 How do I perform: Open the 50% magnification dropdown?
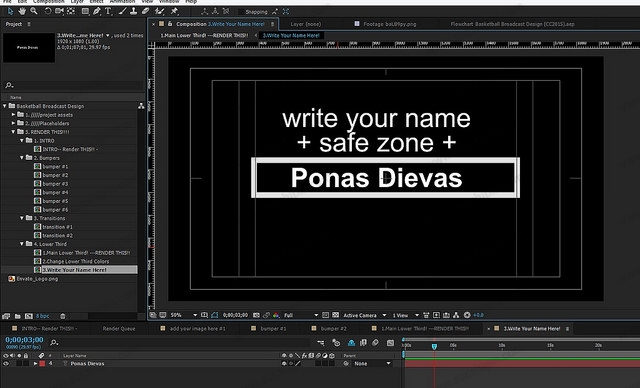point(184,315)
